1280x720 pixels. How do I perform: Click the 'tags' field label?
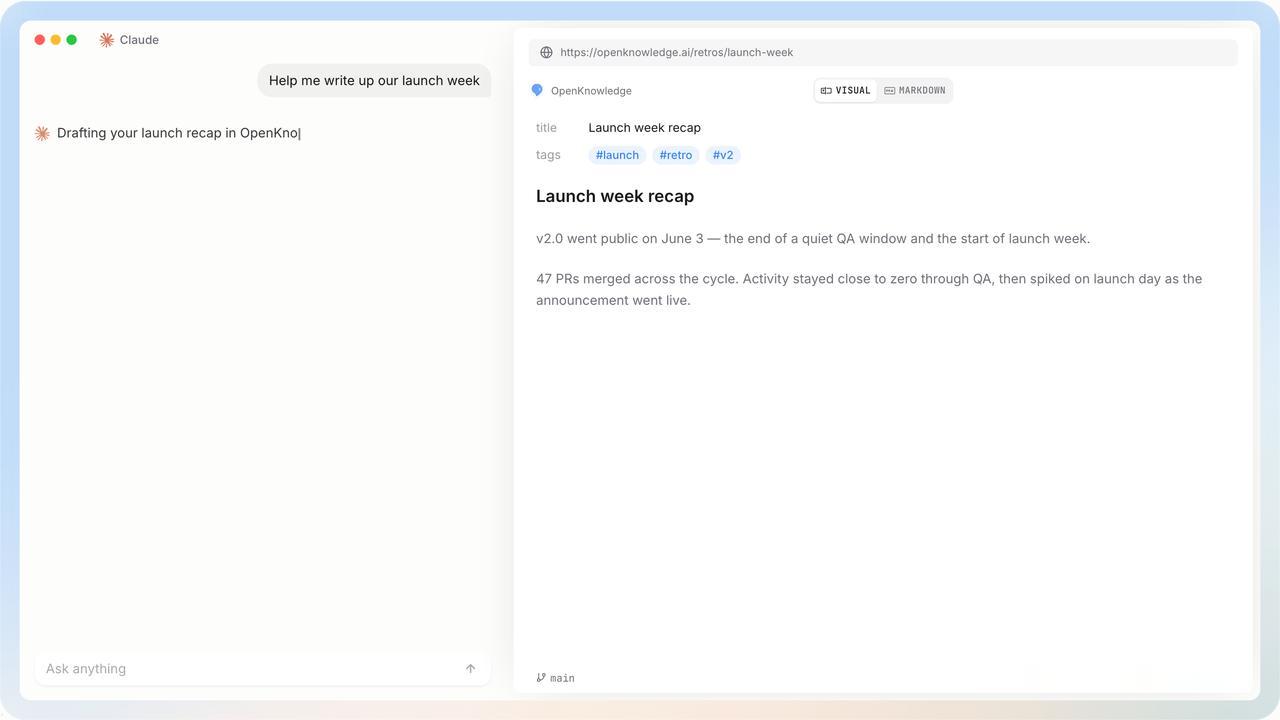(548, 155)
